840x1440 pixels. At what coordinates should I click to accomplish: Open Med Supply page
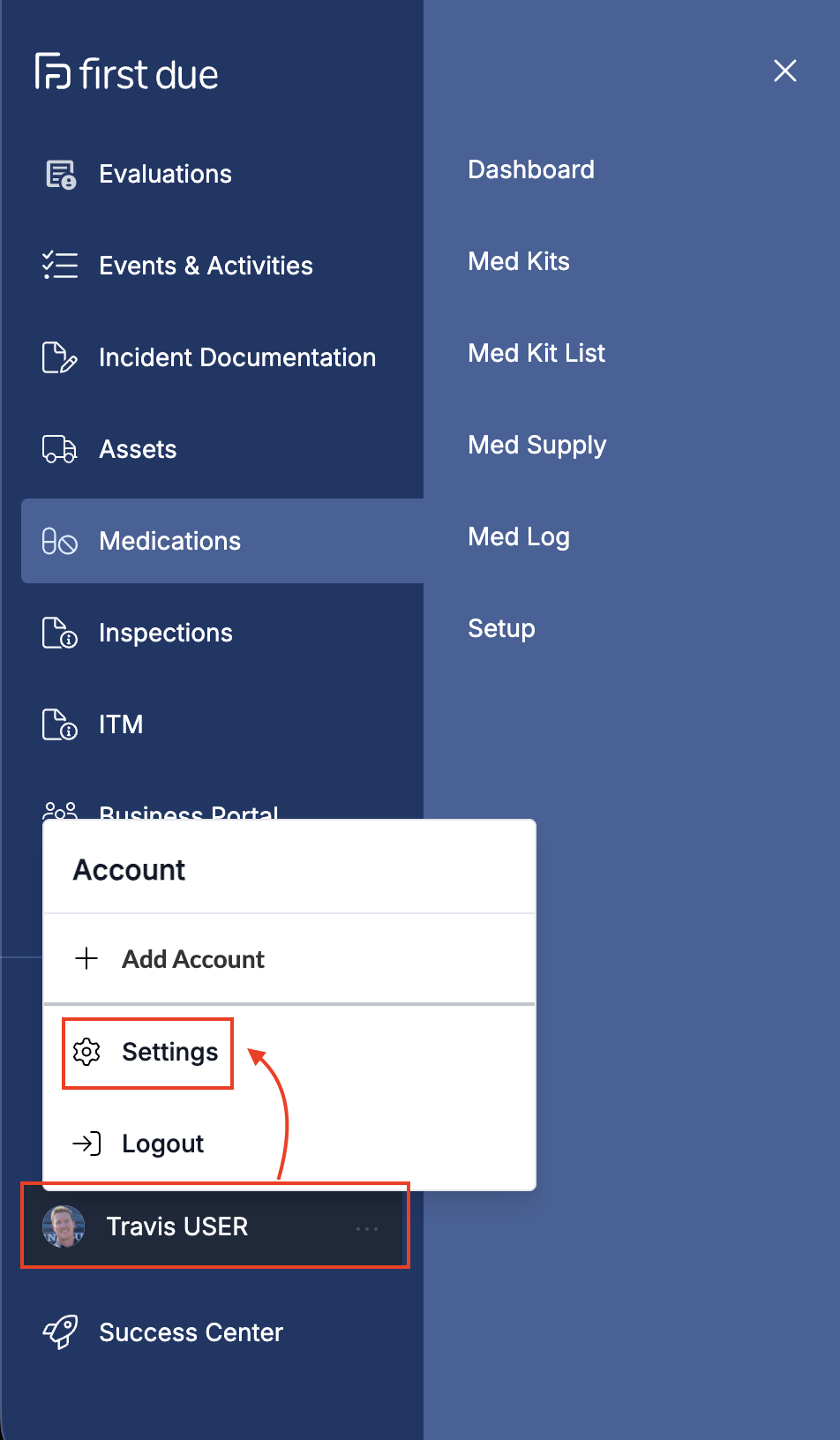tap(537, 446)
